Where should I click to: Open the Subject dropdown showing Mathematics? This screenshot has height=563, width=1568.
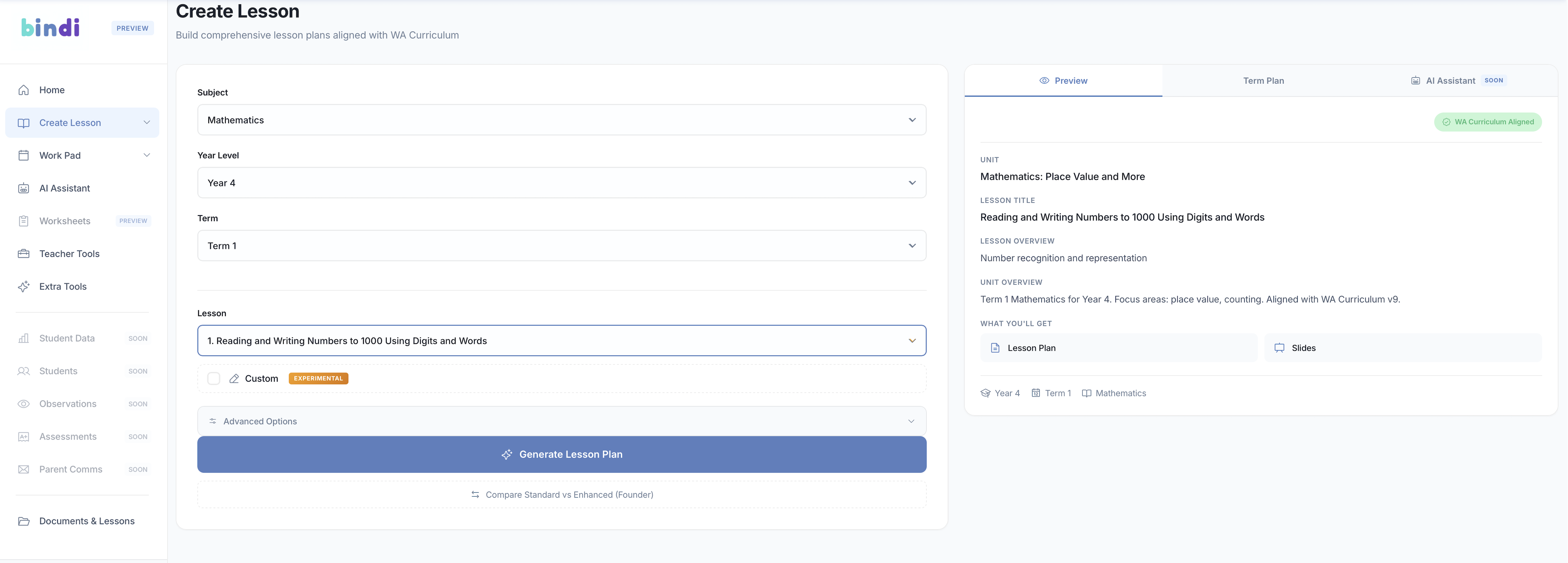point(561,120)
